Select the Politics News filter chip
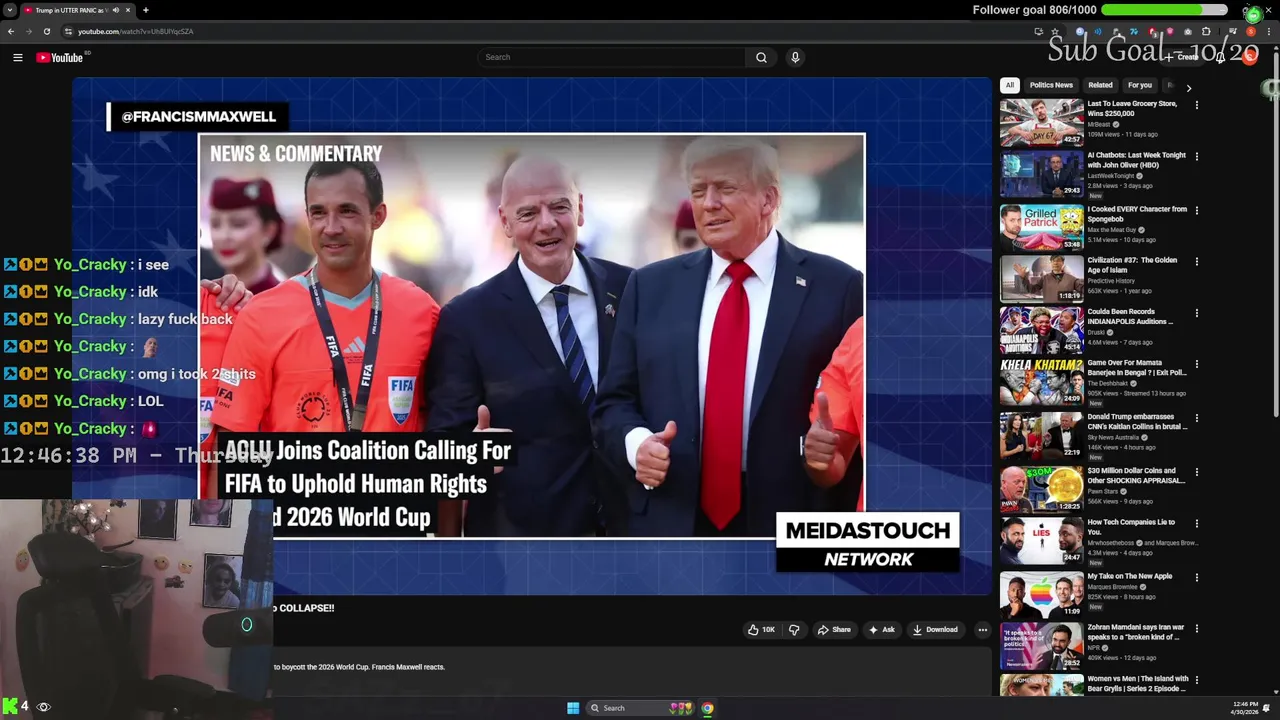 (x=1051, y=85)
